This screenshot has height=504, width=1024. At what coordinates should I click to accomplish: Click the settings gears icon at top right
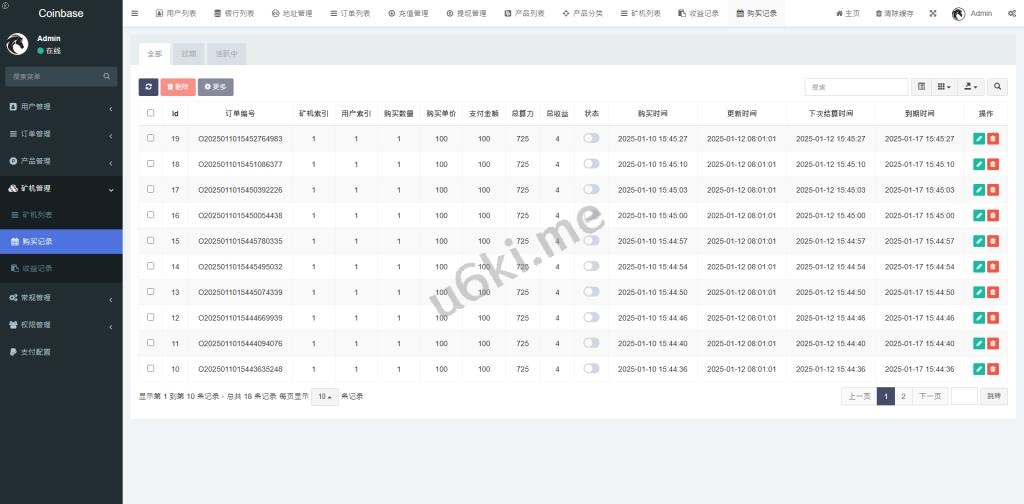(x=1011, y=14)
